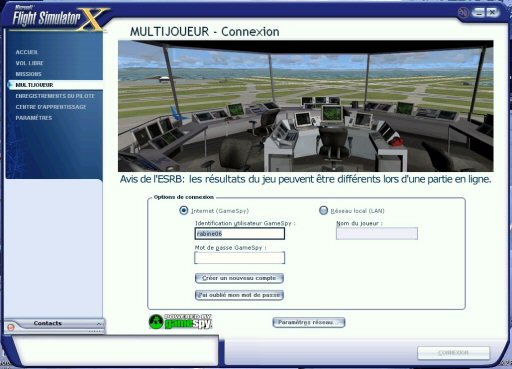Click the round icon left of minimize

pos(463,13)
